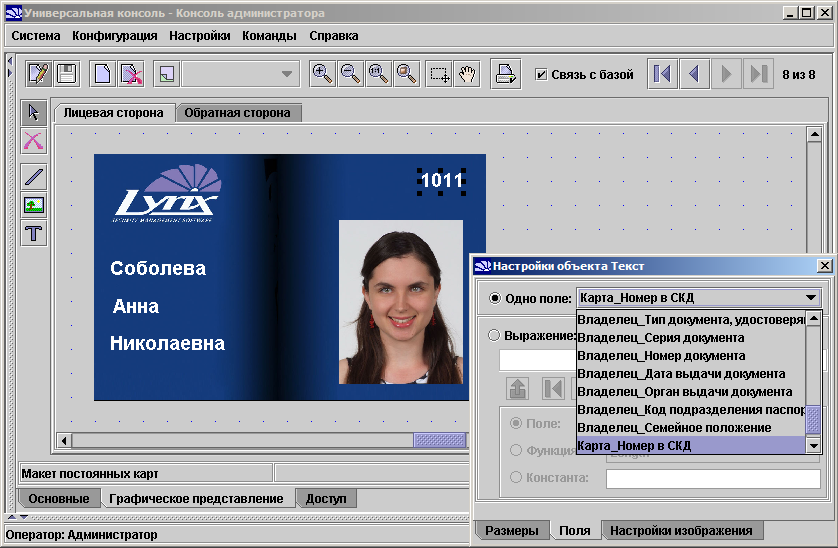The image size is (838, 548).
Task: Open the empty toolbar combo box
Action: tap(240, 74)
